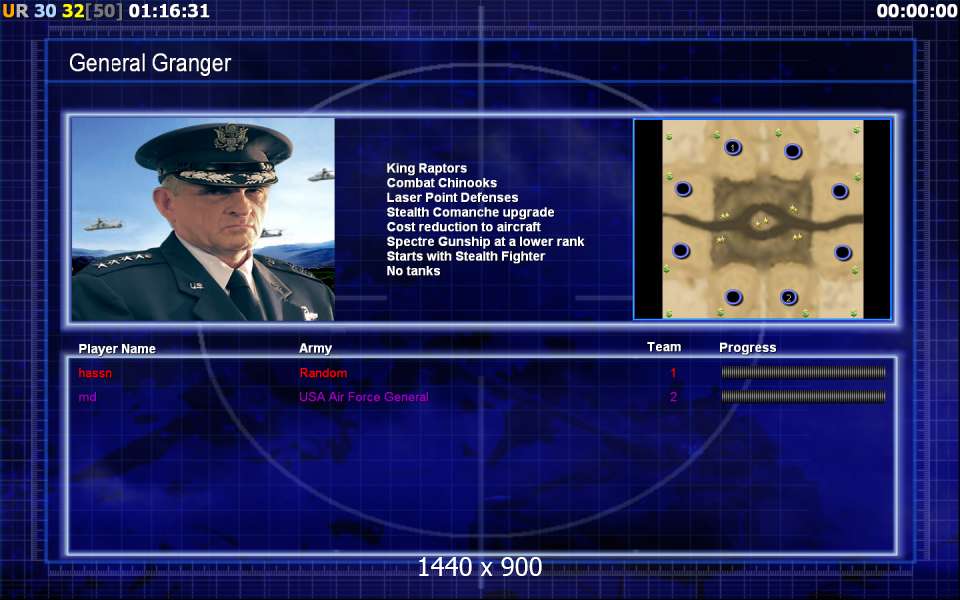Click the 'Stealth Comanche upgrade' line
Image resolution: width=960 pixels, height=600 pixels.
[470, 212]
